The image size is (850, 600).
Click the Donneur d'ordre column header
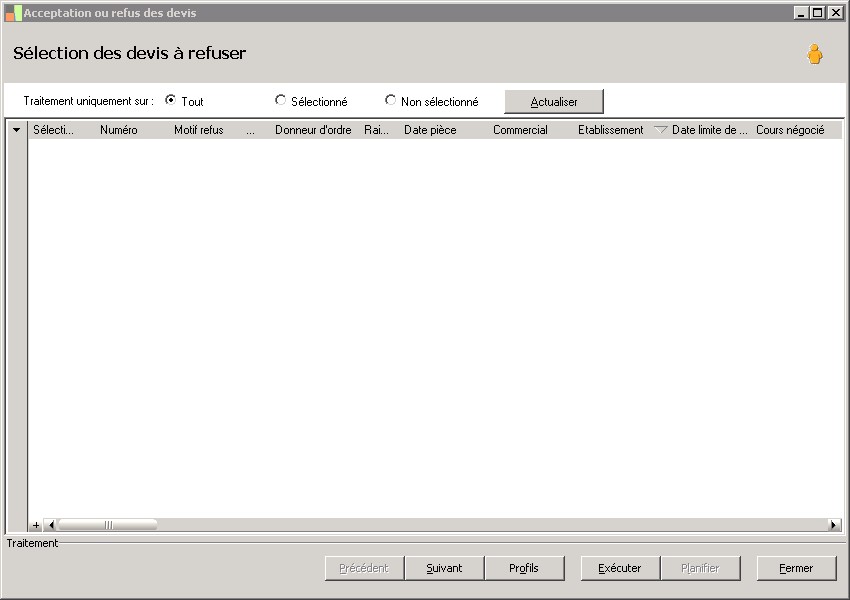click(x=313, y=130)
